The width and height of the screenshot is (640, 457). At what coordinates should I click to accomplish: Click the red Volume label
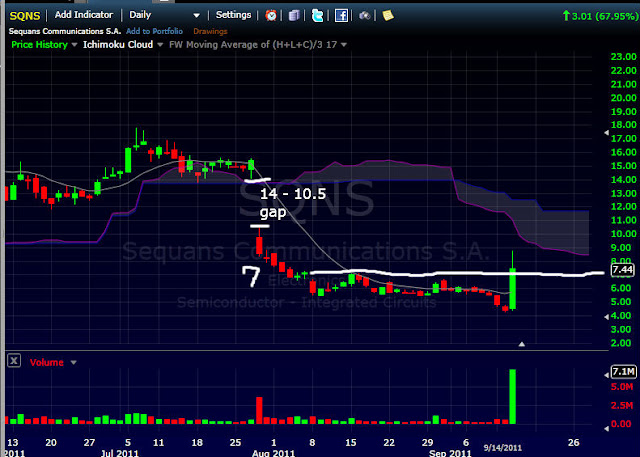(47, 362)
